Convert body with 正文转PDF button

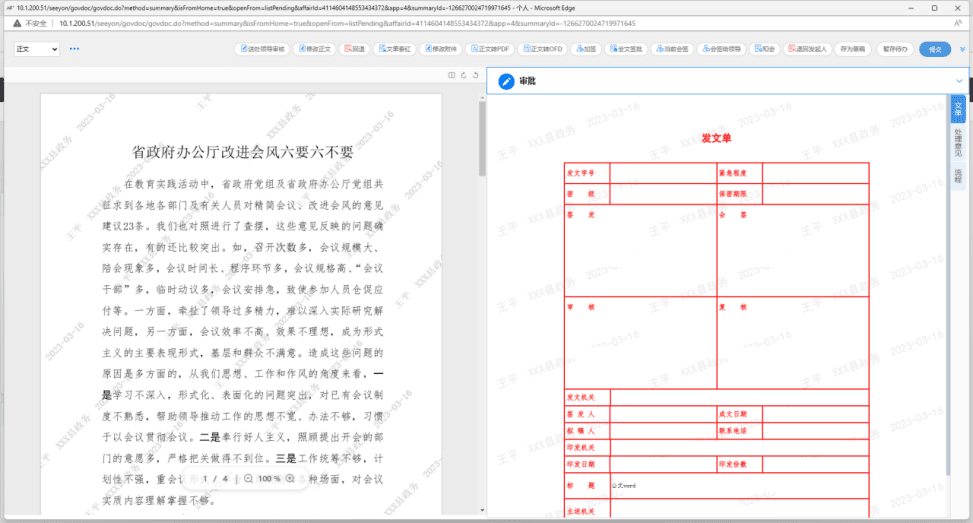pos(490,49)
